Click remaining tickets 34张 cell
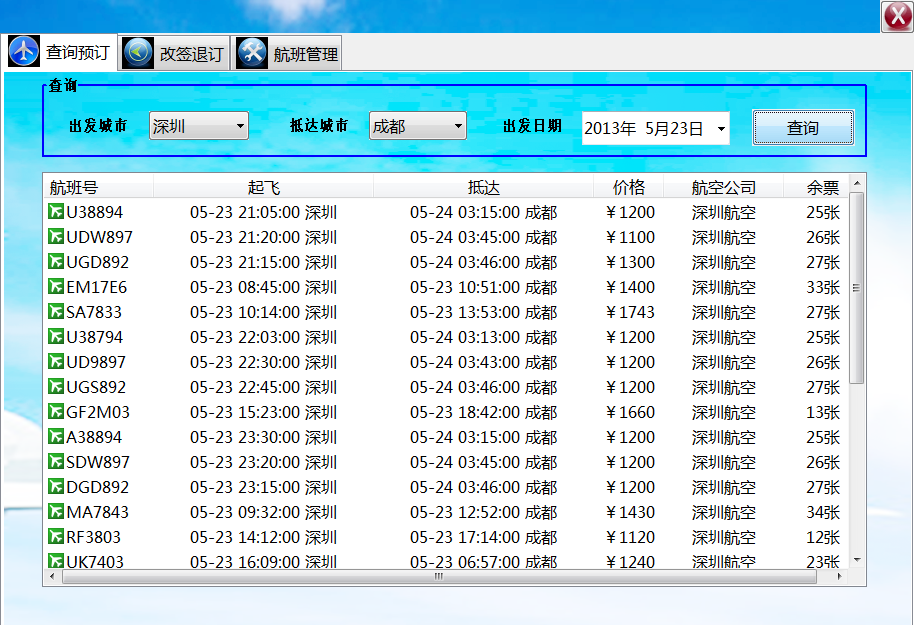The image size is (914, 625). pos(823,512)
